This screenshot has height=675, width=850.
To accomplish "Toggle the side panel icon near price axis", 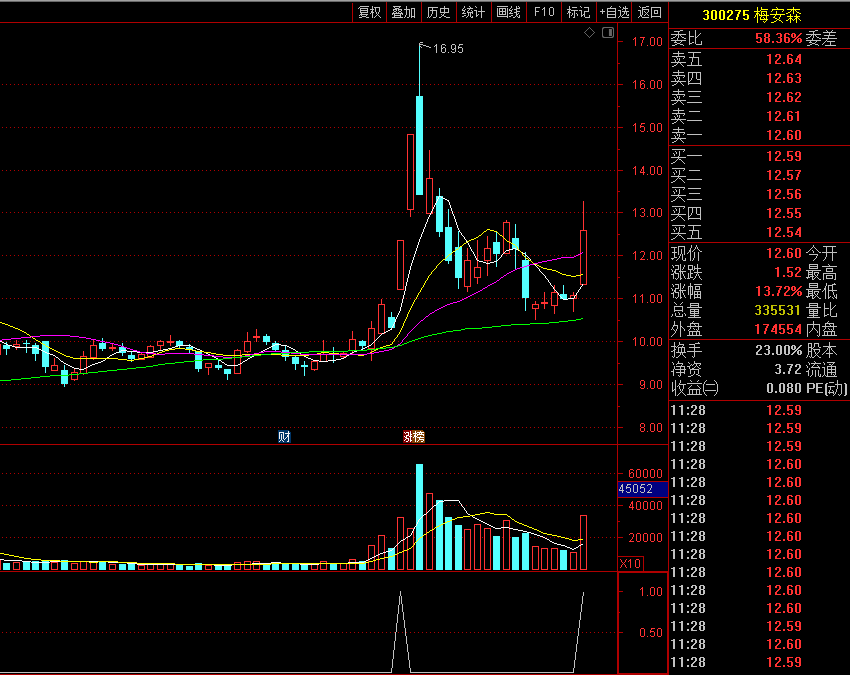I will pos(607,34).
